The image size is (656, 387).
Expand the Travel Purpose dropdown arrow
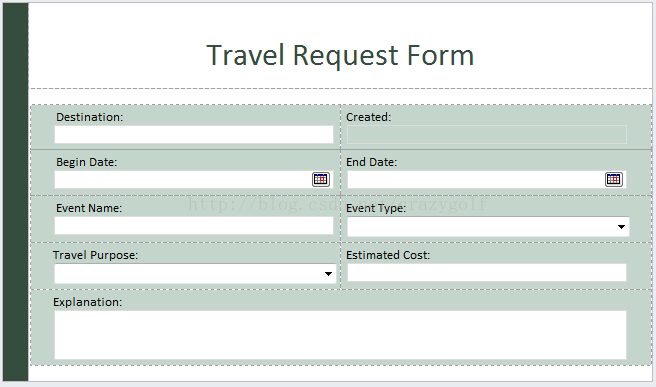pyautogui.click(x=328, y=274)
